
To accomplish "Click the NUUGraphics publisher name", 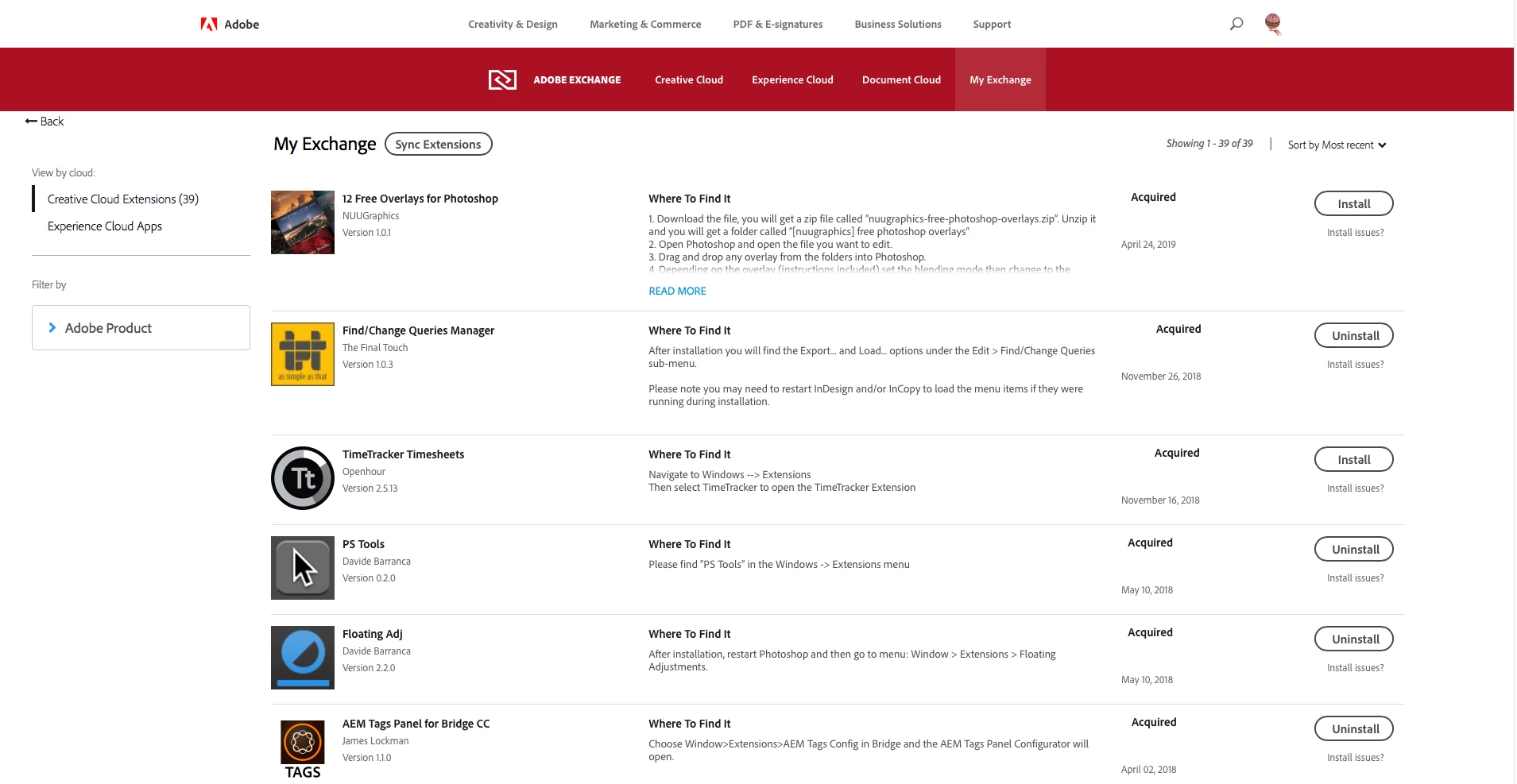I will [370, 216].
